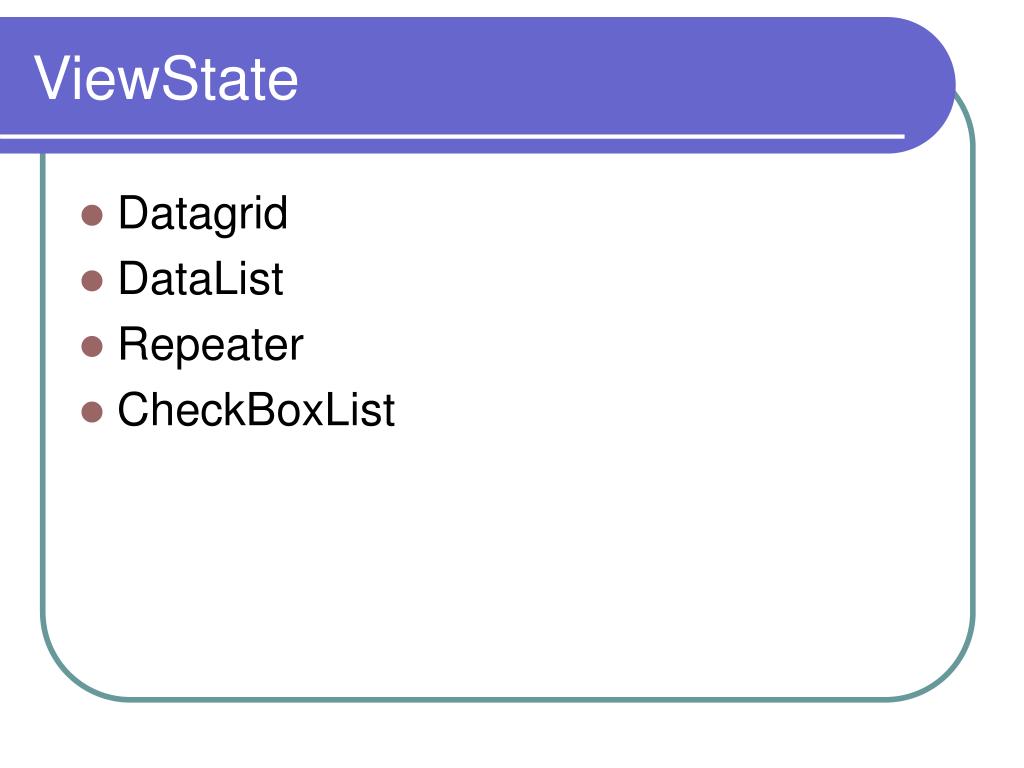The height and width of the screenshot is (768, 1024).
Task: Click the ViewState slide title
Action: click(x=166, y=78)
